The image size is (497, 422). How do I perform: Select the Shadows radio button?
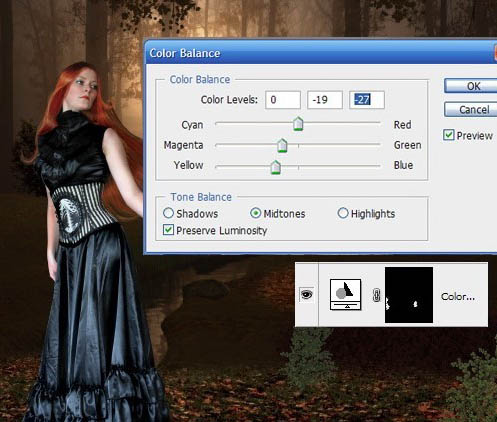(169, 213)
